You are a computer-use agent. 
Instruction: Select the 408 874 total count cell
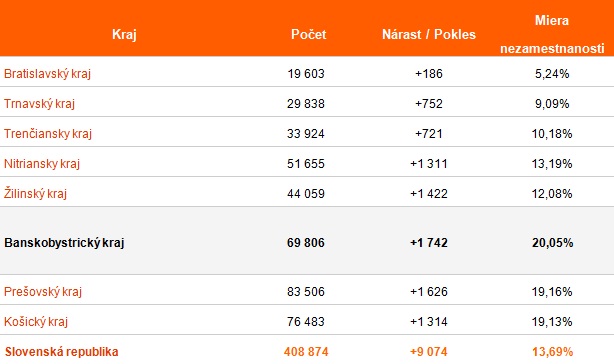[x=306, y=351]
